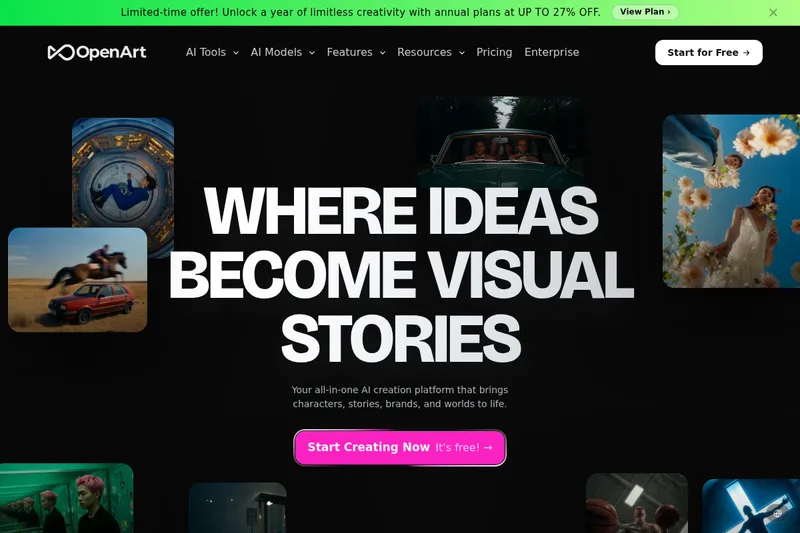Open the basketball players thumbnail
Image resolution: width=800 pixels, height=533 pixels.
pyautogui.click(x=637, y=503)
